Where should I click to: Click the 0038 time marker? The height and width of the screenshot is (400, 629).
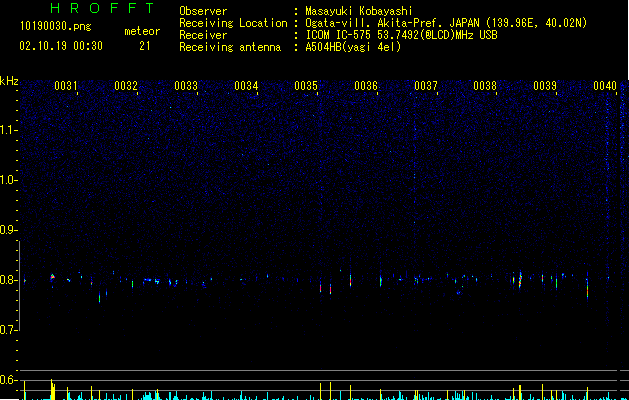(485, 86)
